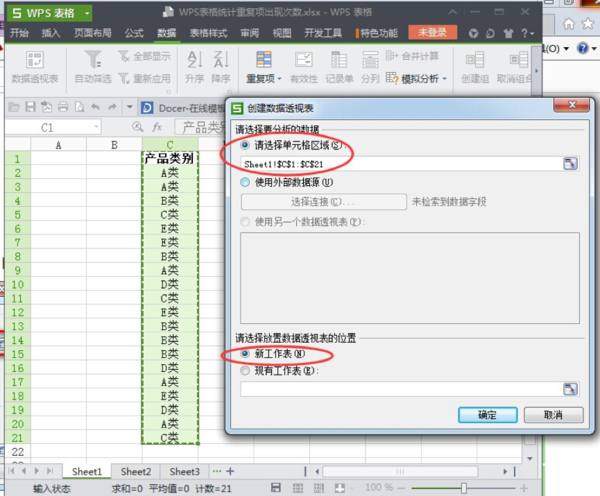
Task: Select column C header
Action: (x=170, y=145)
